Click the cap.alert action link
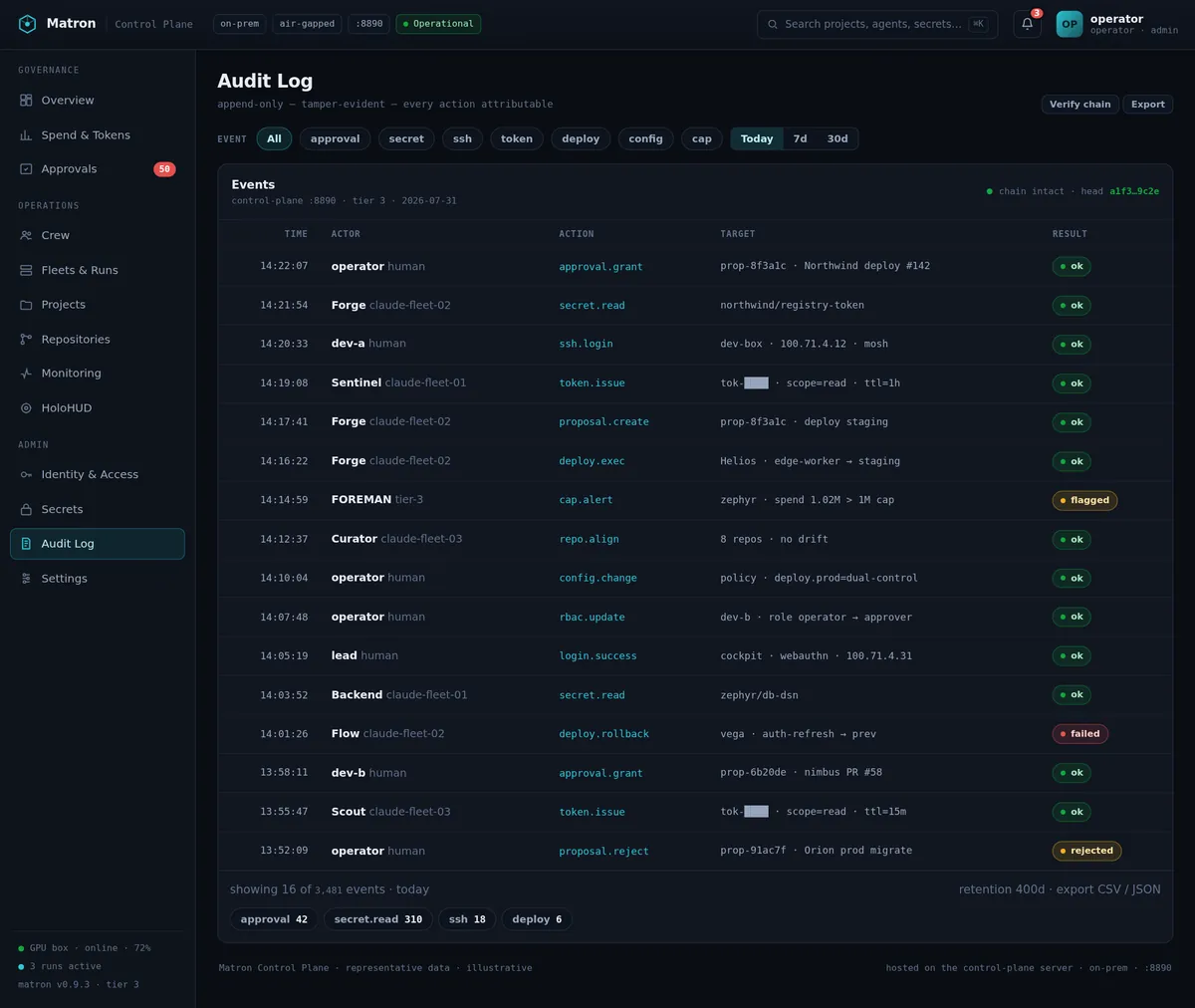The image size is (1195, 1008). (586, 500)
